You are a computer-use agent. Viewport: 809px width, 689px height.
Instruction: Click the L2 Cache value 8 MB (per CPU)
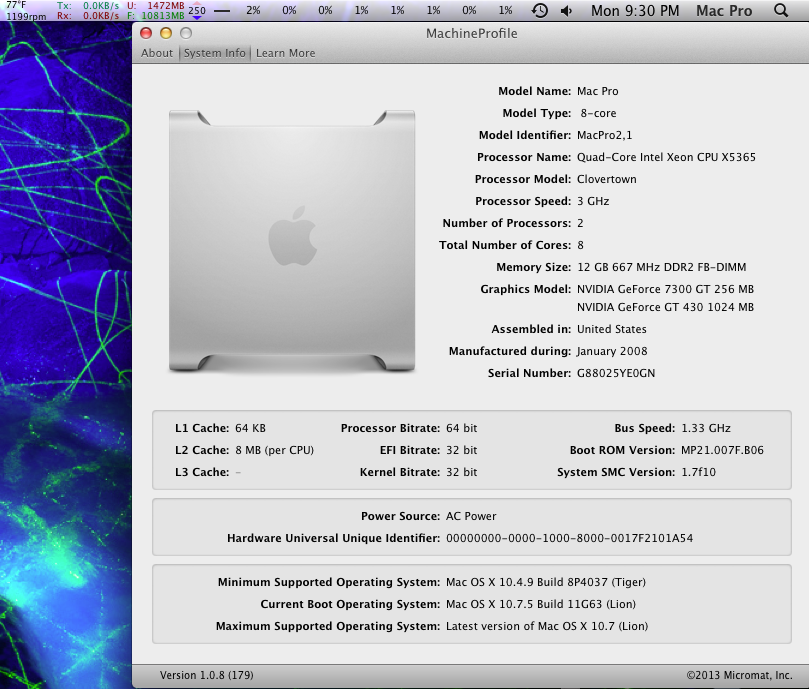click(x=274, y=451)
